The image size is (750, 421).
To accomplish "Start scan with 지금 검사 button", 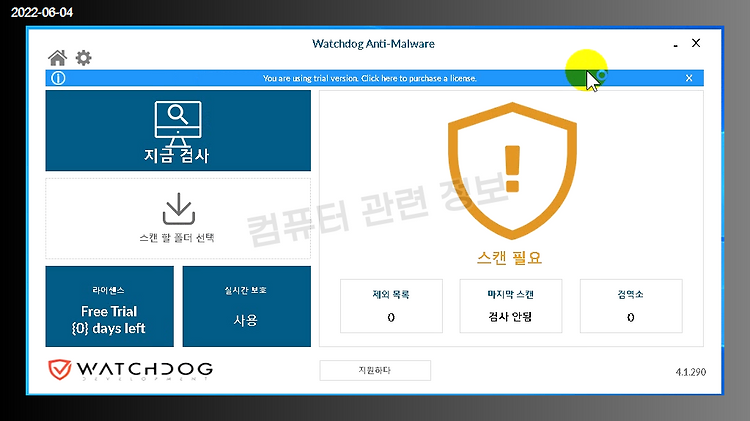I will pyautogui.click(x=178, y=131).
